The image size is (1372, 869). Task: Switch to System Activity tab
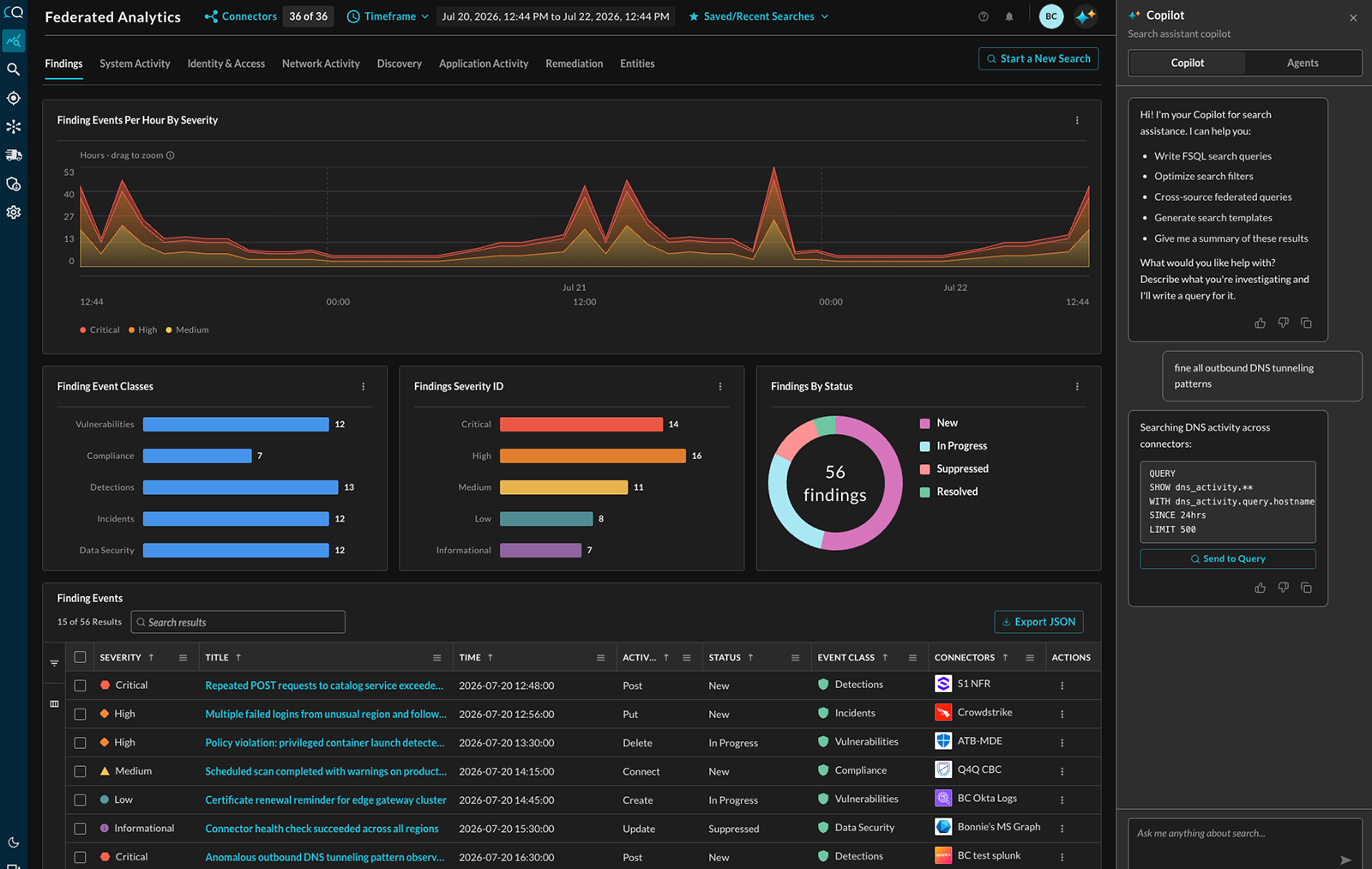135,63
